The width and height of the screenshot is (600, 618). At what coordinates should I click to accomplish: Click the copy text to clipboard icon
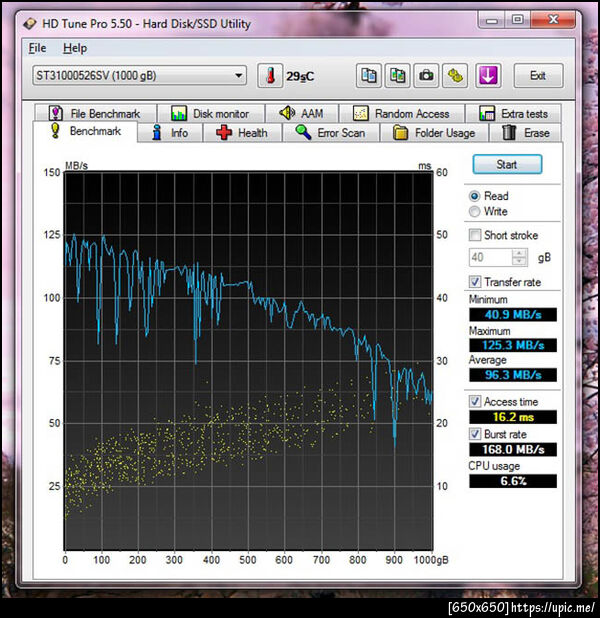pos(369,75)
